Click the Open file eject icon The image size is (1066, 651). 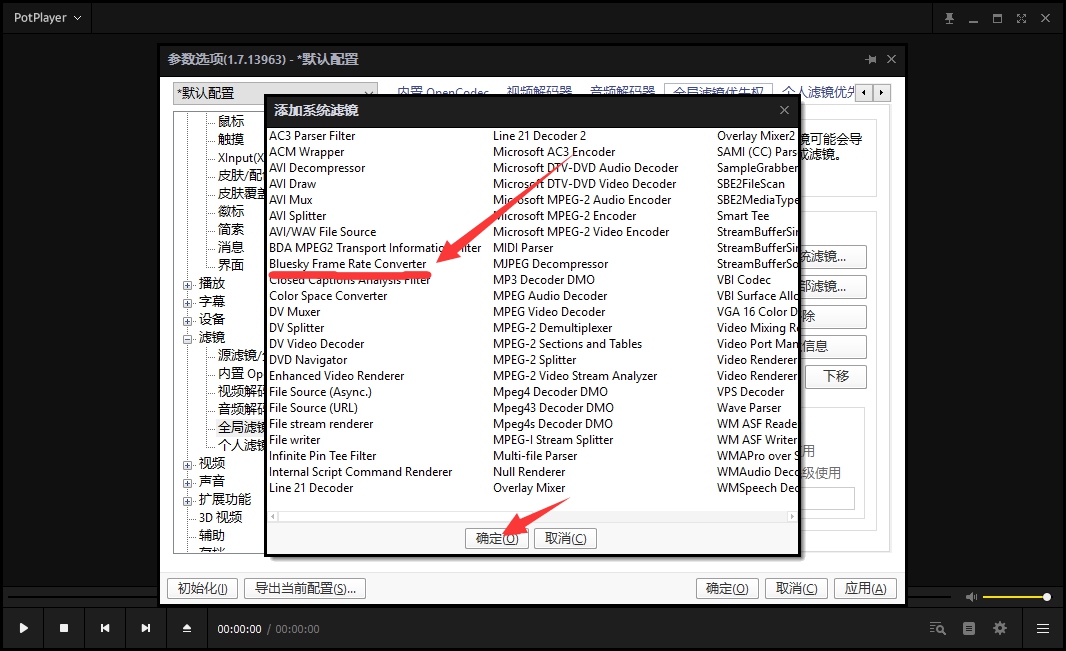point(187,629)
